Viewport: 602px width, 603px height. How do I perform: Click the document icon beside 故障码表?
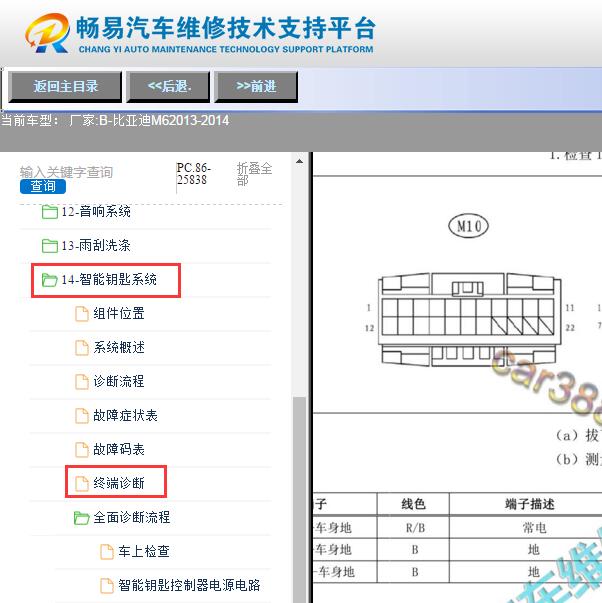82,449
